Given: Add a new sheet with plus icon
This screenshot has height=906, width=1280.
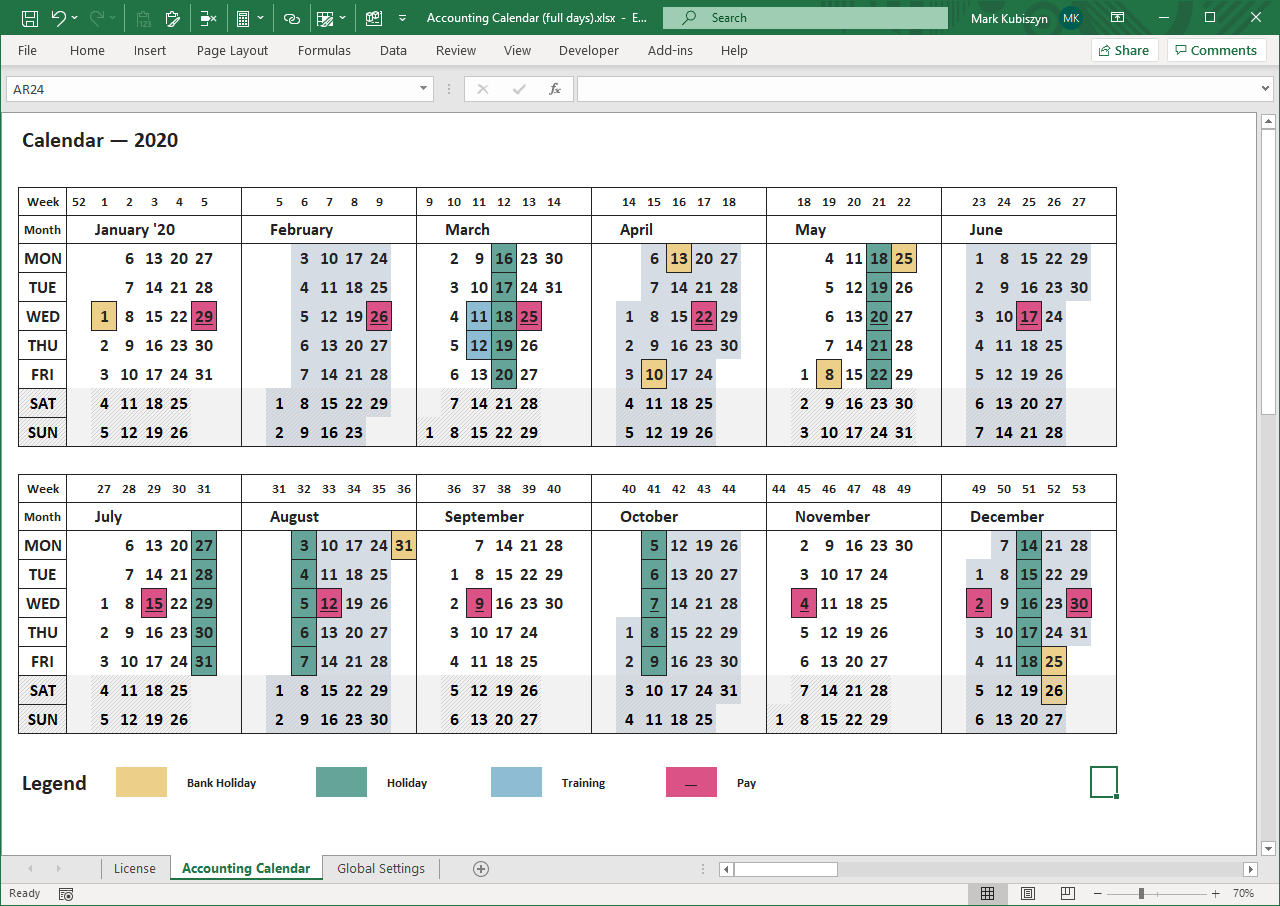Looking at the screenshot, I should [481, 868].
